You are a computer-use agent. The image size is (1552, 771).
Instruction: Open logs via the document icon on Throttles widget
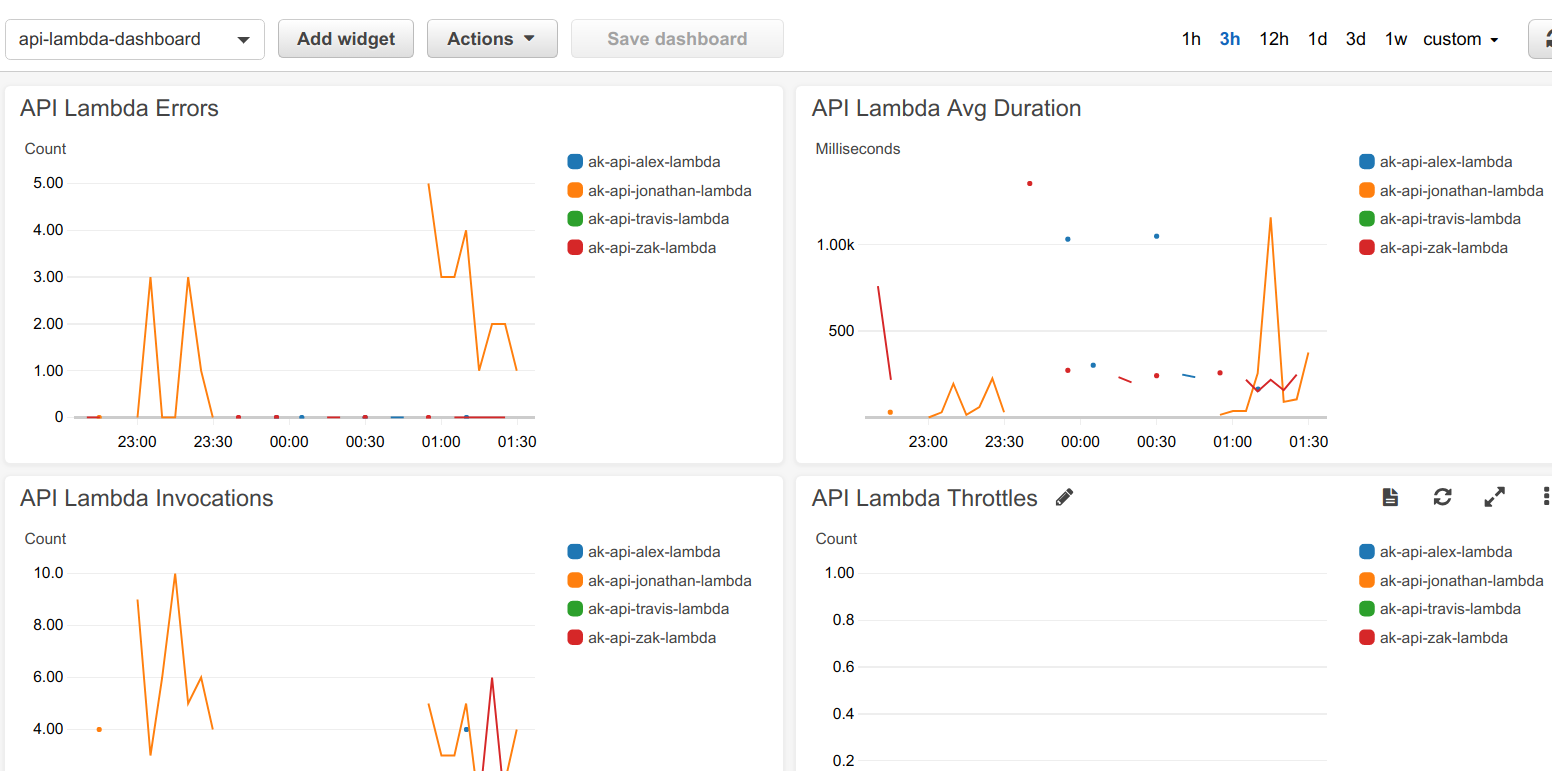[1390, 496]
